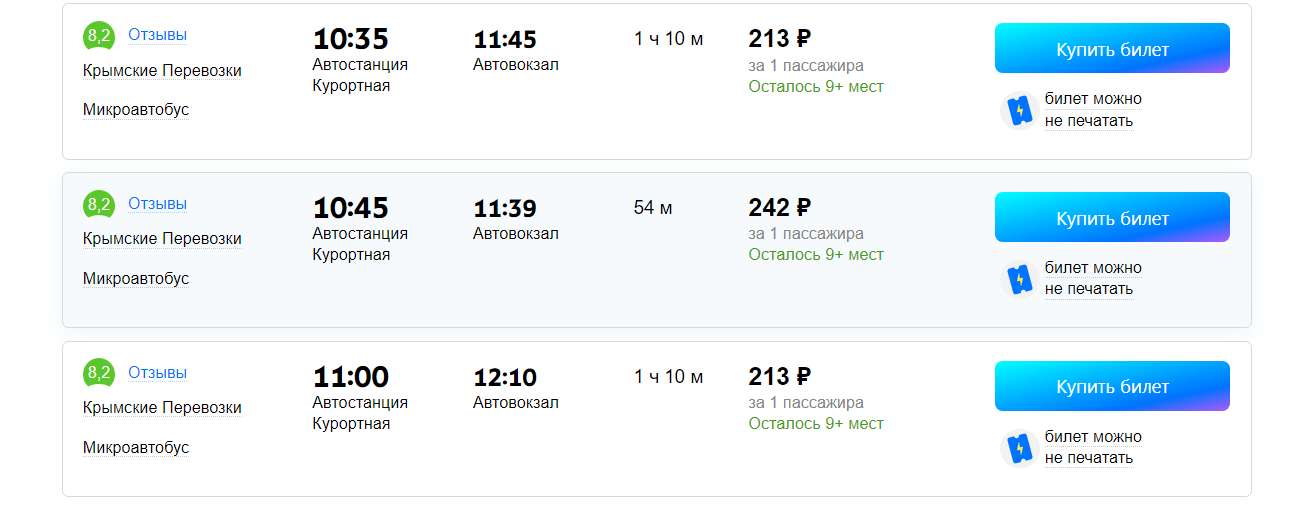The image size is (1295, 515).
Task: Click 'билет можно не печатать' on 11:00 trip
Action: 1092,448
